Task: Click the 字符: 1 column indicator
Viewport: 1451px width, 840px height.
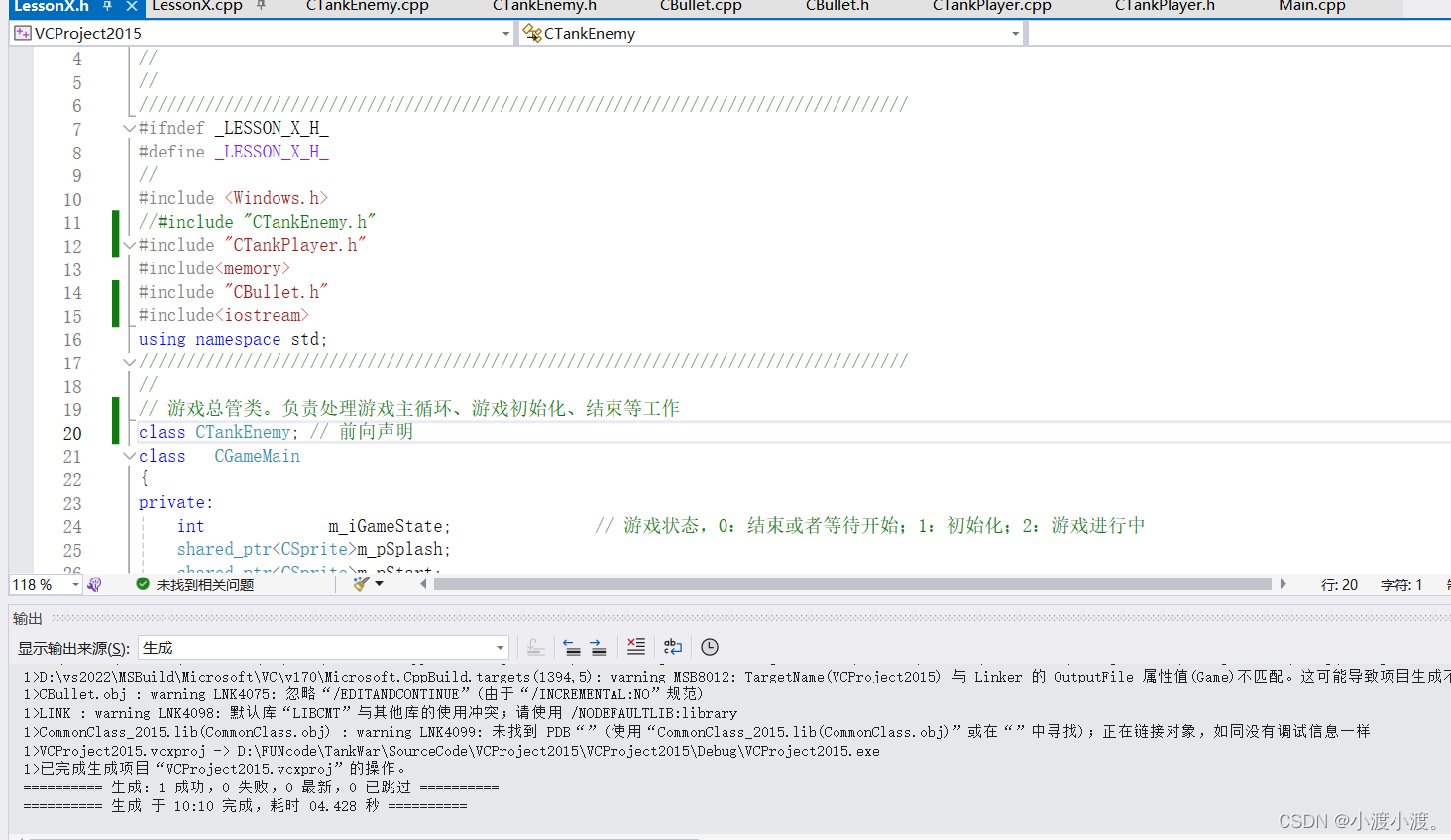Action: pos(1401,583)
